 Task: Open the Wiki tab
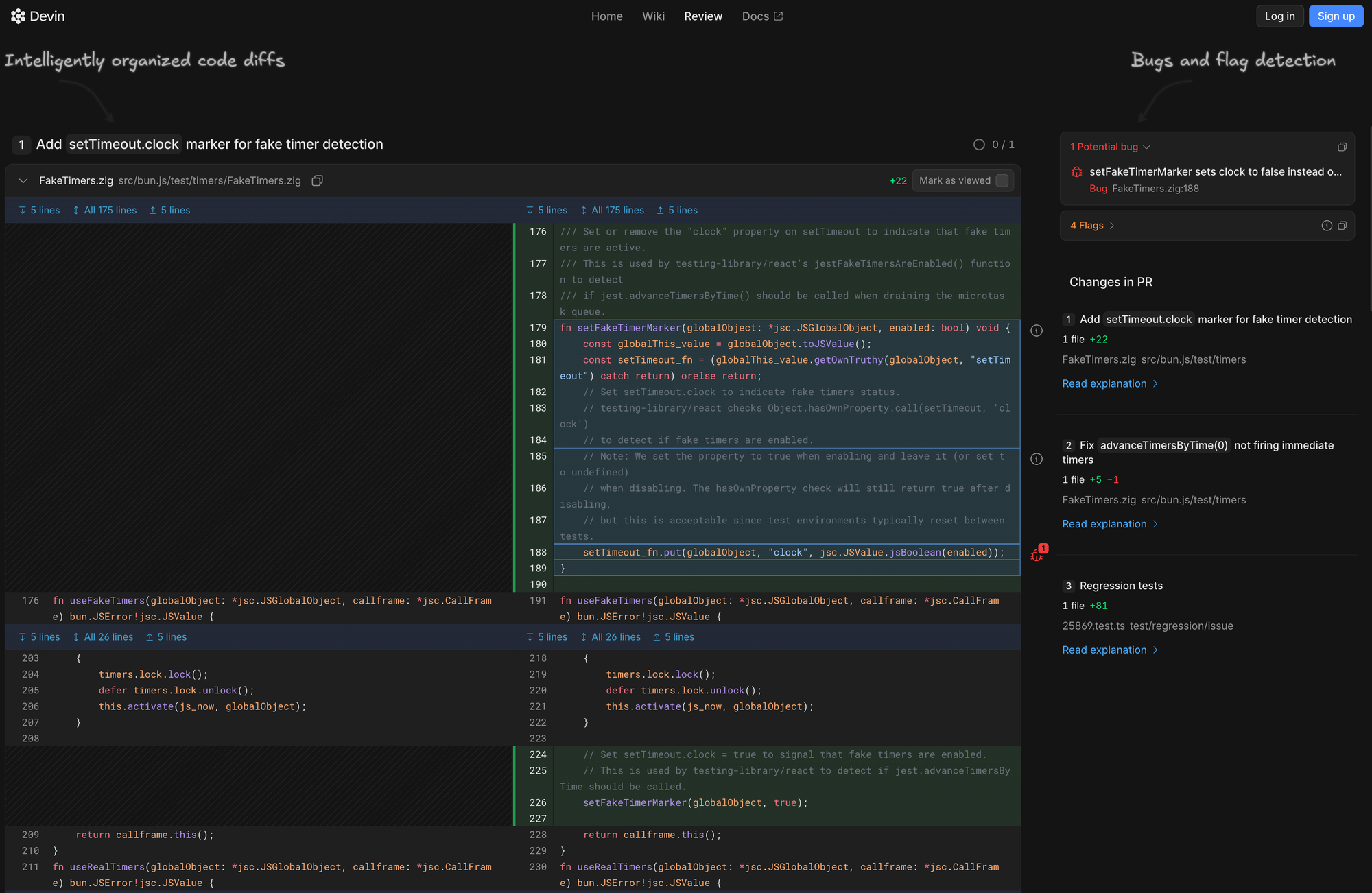[653, 16]
